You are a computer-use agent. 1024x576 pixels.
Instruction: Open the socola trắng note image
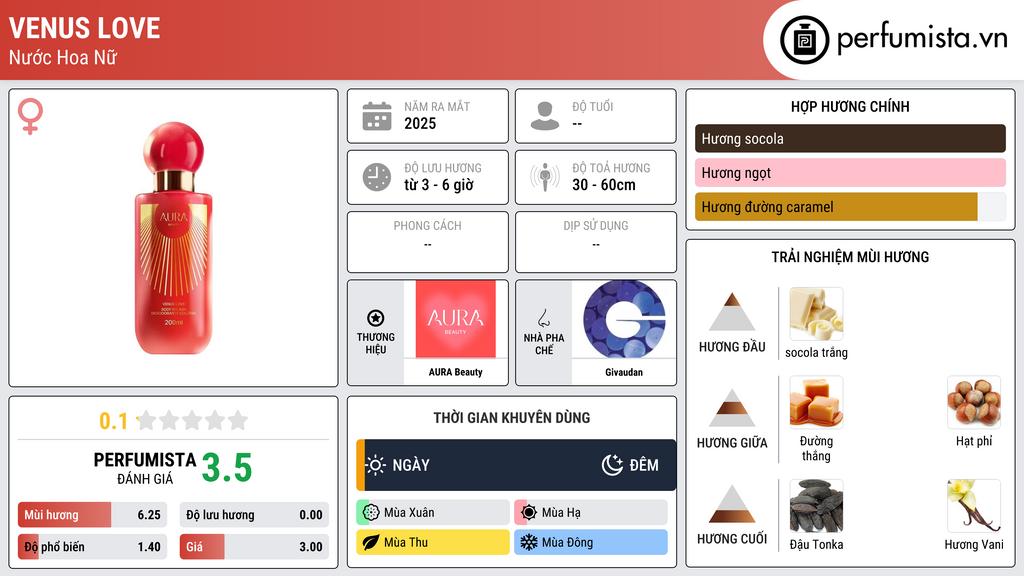(x=816, y=313)
